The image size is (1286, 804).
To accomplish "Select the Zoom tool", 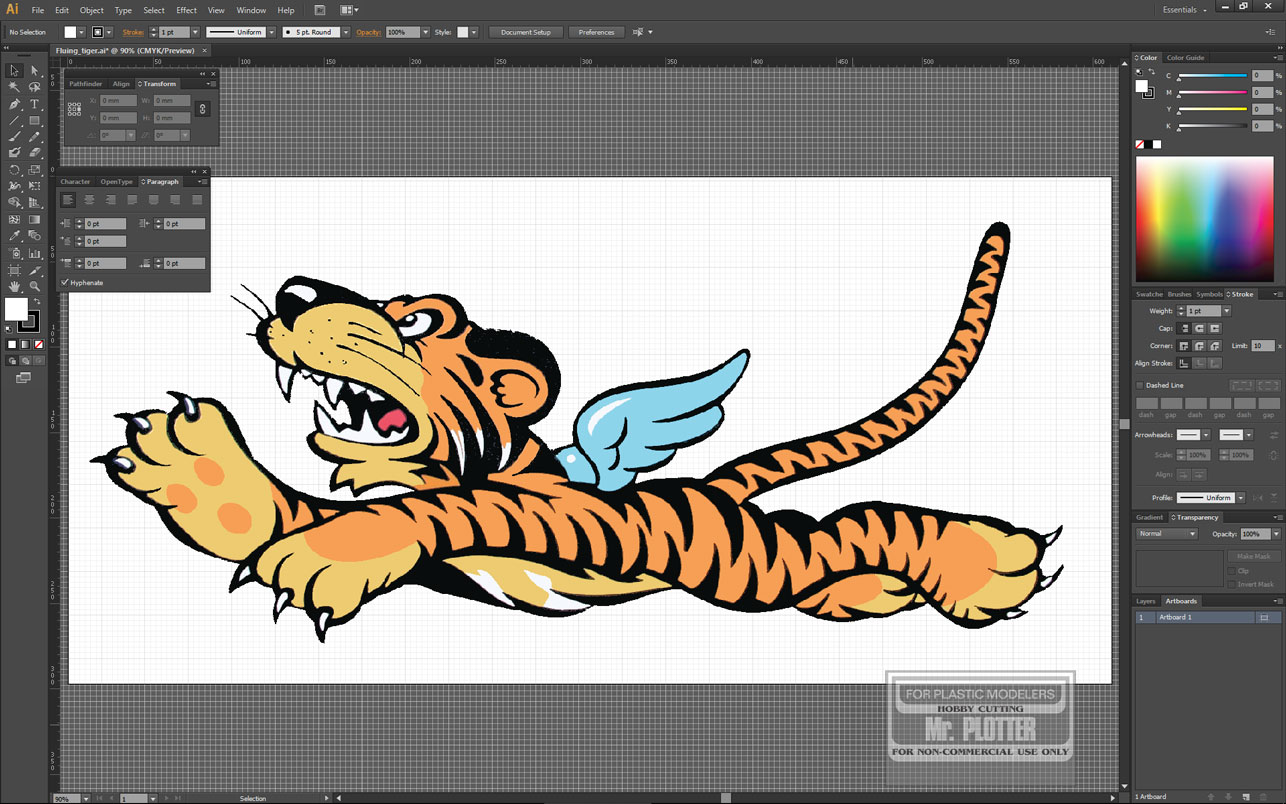I will [34, 286].
